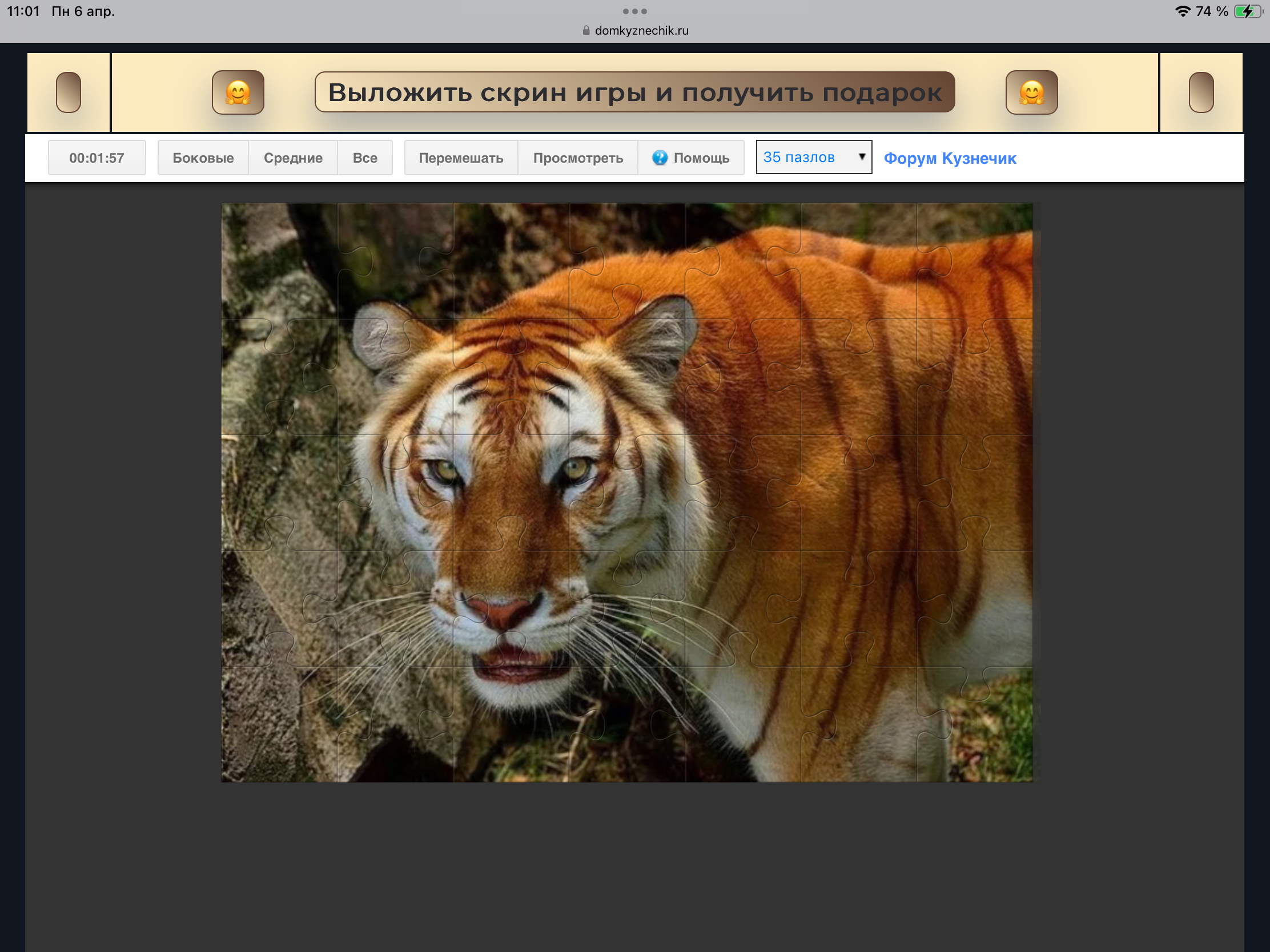1270x952 pixels.
Task: Click the left hugging emoji button
Action: pyautogui.click(x=238, y=92)
